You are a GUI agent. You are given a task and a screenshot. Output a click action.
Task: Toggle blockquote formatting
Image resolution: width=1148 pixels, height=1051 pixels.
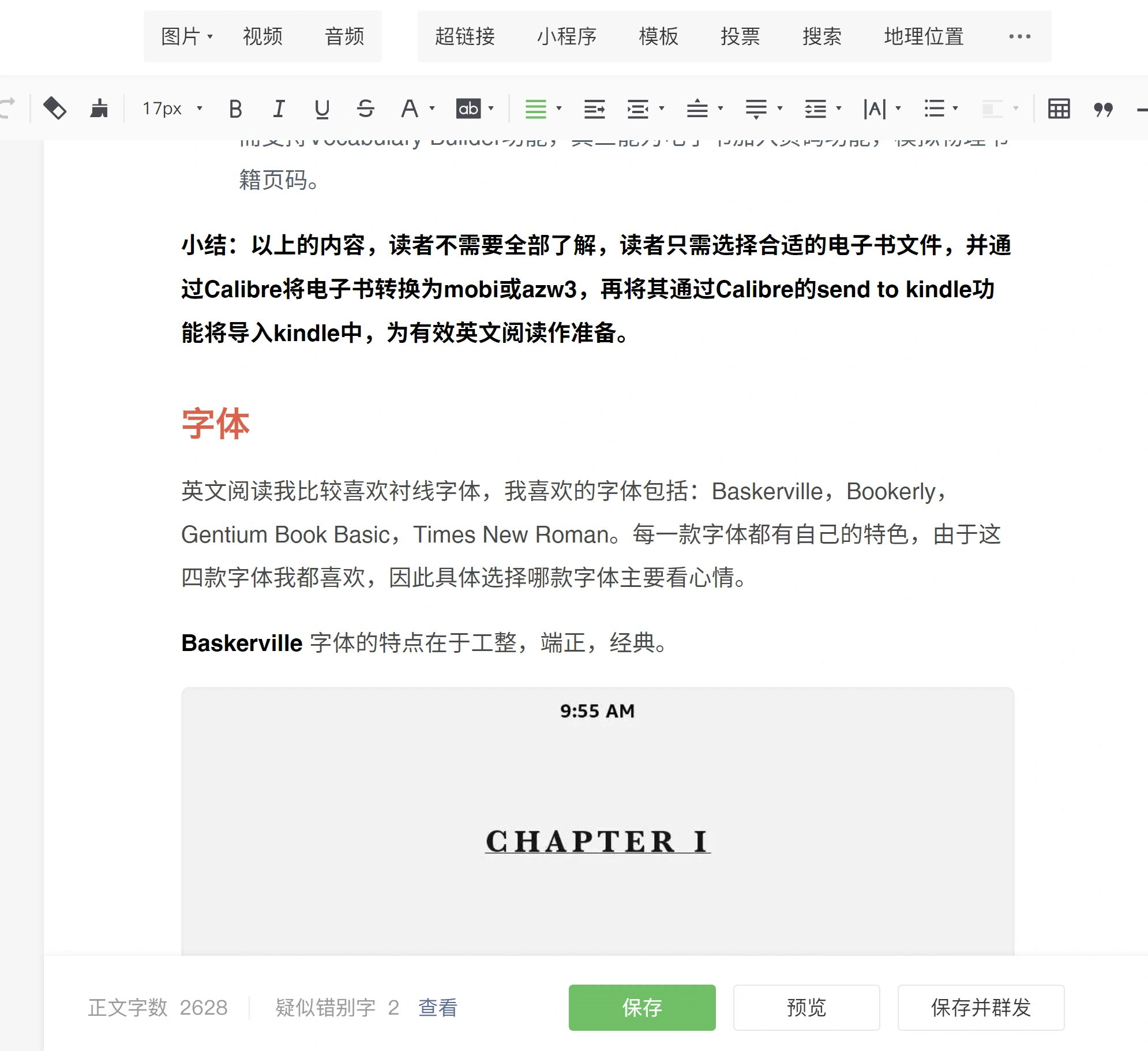[1103, 109]
